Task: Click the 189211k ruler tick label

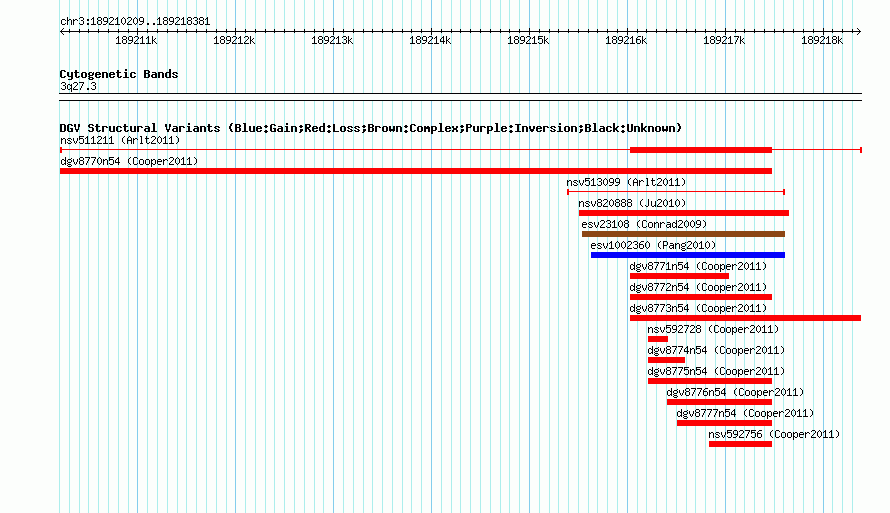Action: pyautogui.click(x=136, y=40)
